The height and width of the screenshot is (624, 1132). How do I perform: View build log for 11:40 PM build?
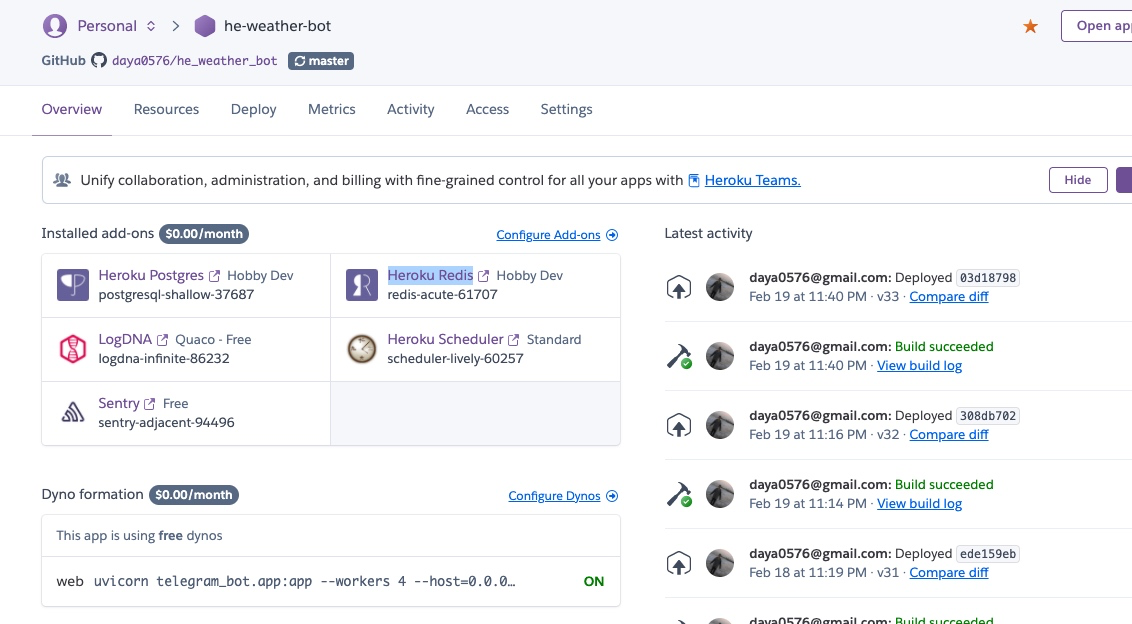(x=919, y=365)
